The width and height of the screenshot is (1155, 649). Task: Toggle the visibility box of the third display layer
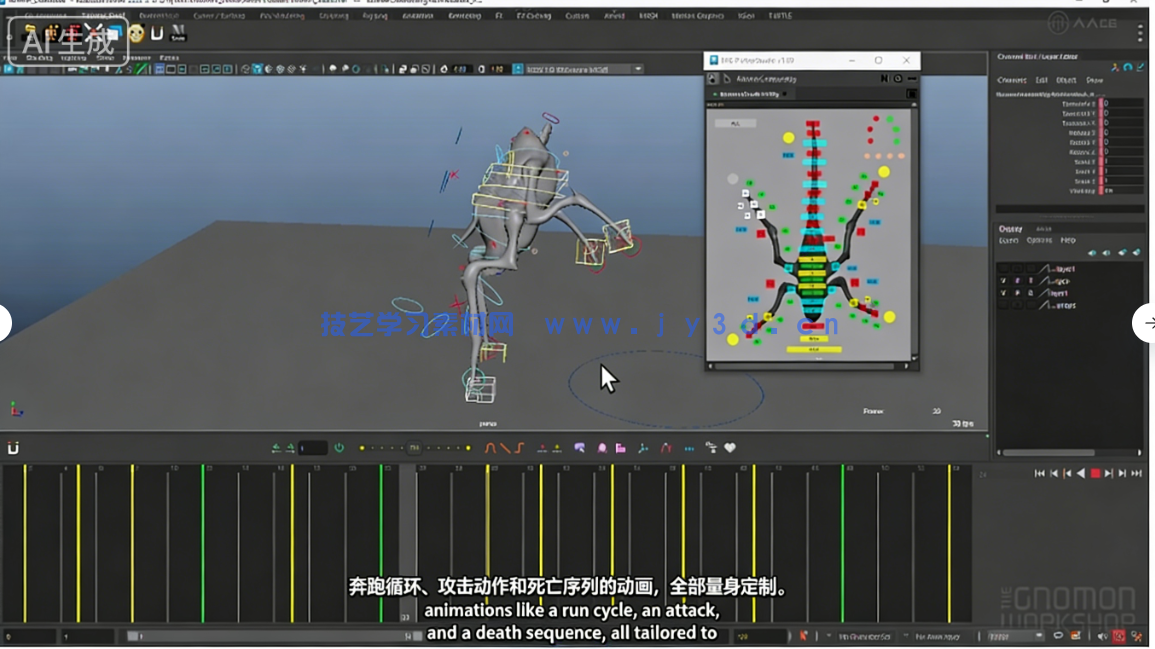pos(1003,293)
